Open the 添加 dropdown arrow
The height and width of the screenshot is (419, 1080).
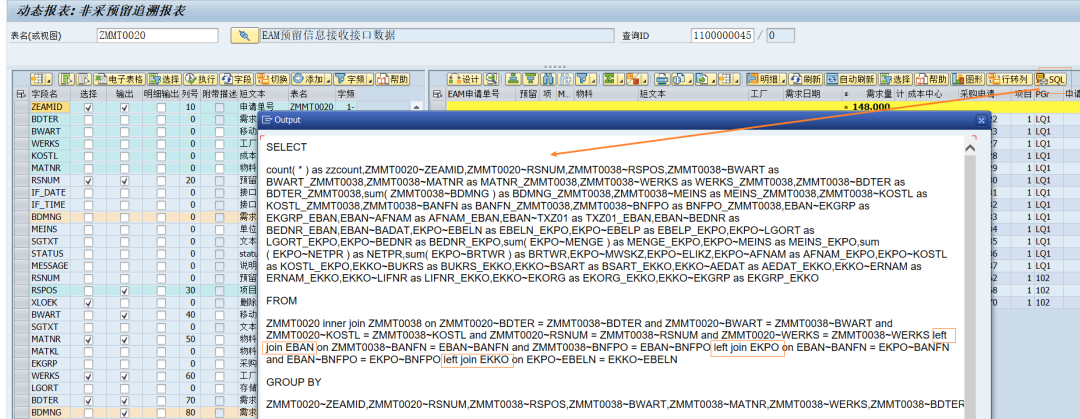coord(329,79)
